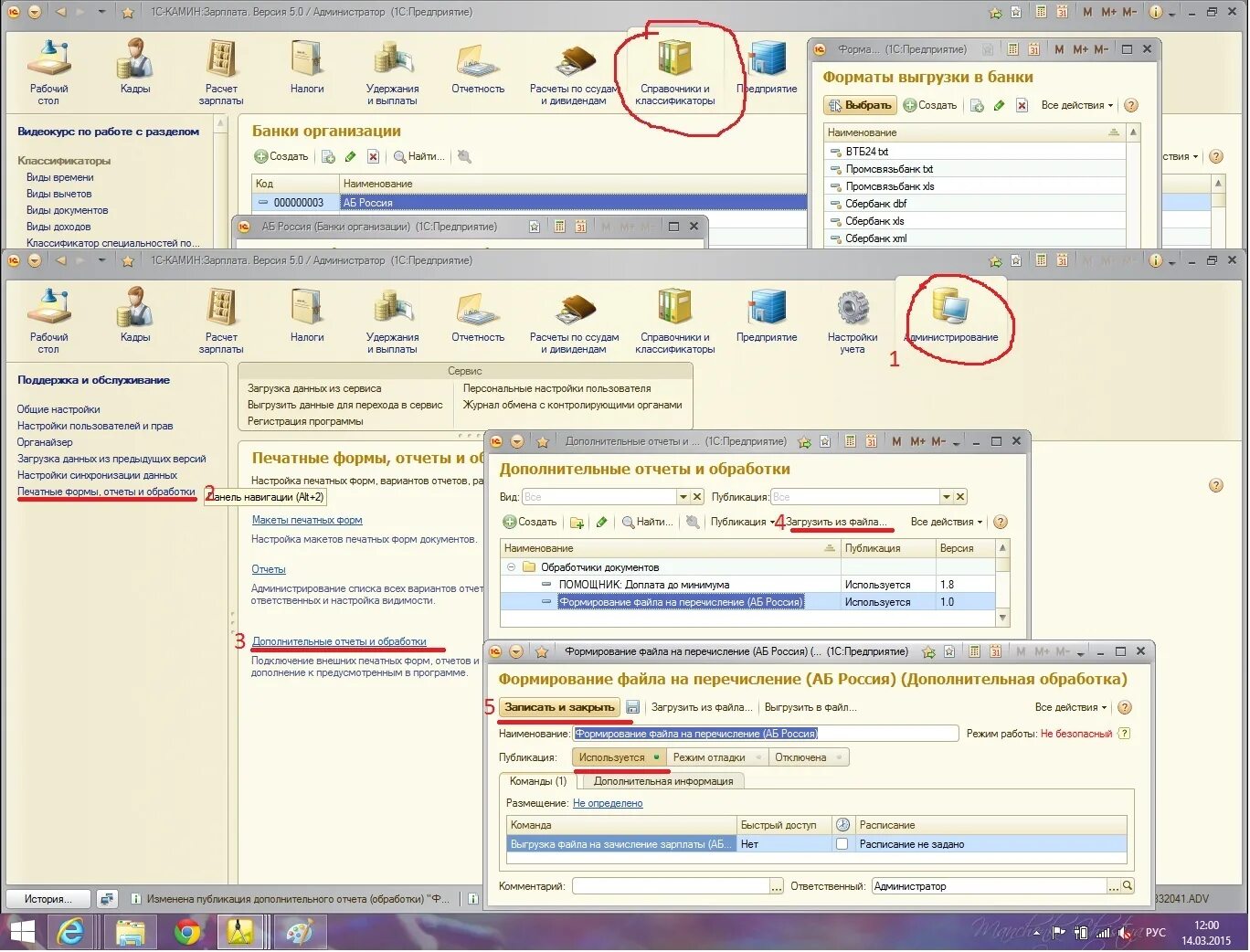
Task: Select Настройки пользователей и прав
Action: (95, 426)
